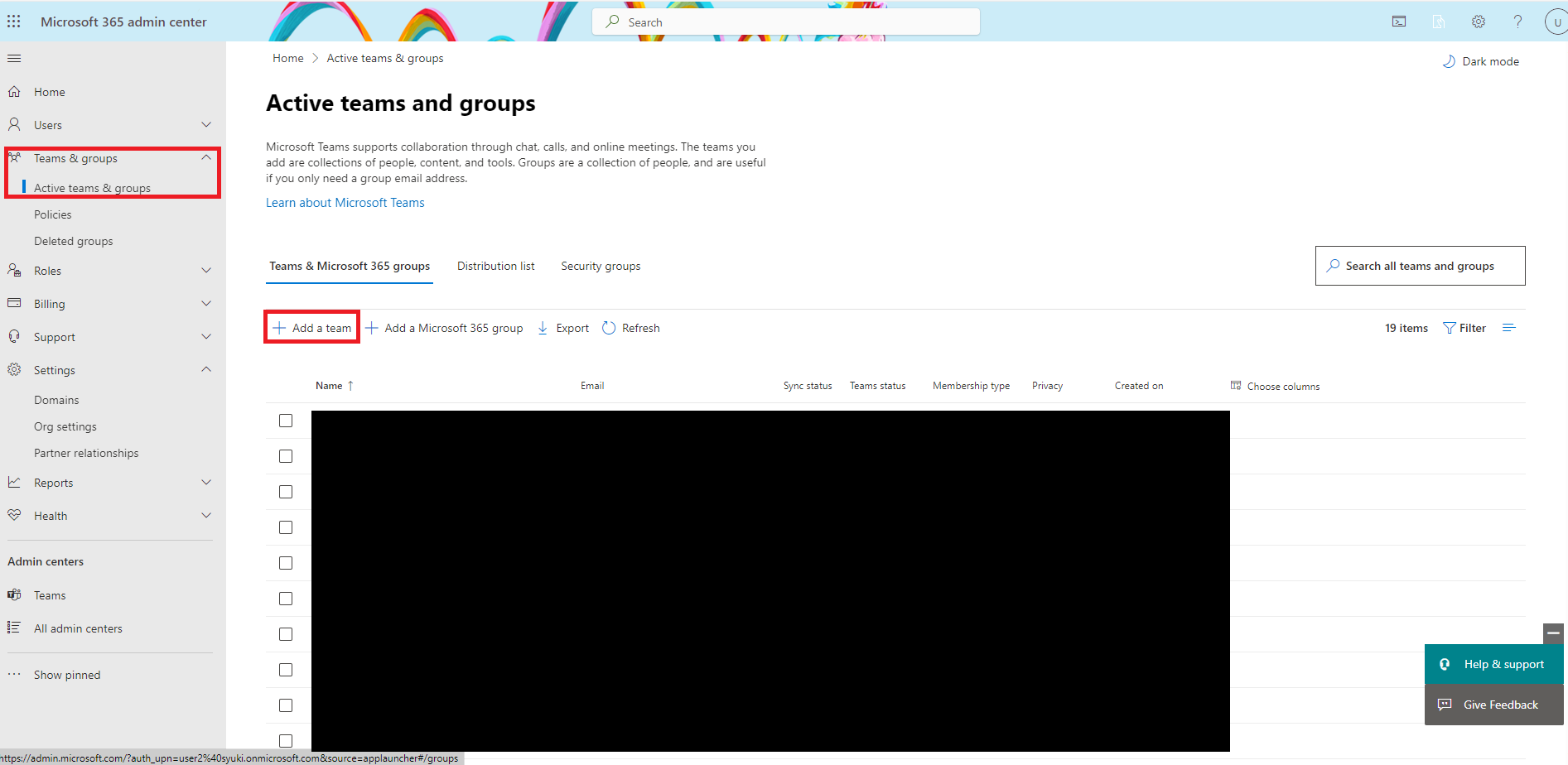Collapse the Settings section chevron
Screen dimensions: 1568x765
[206, 369]
